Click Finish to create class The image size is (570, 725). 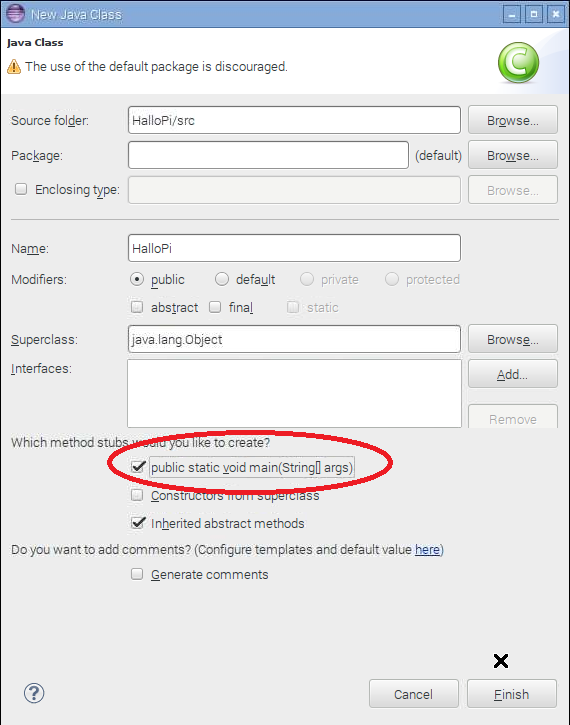pyautogui.click(x=512, y=694)
